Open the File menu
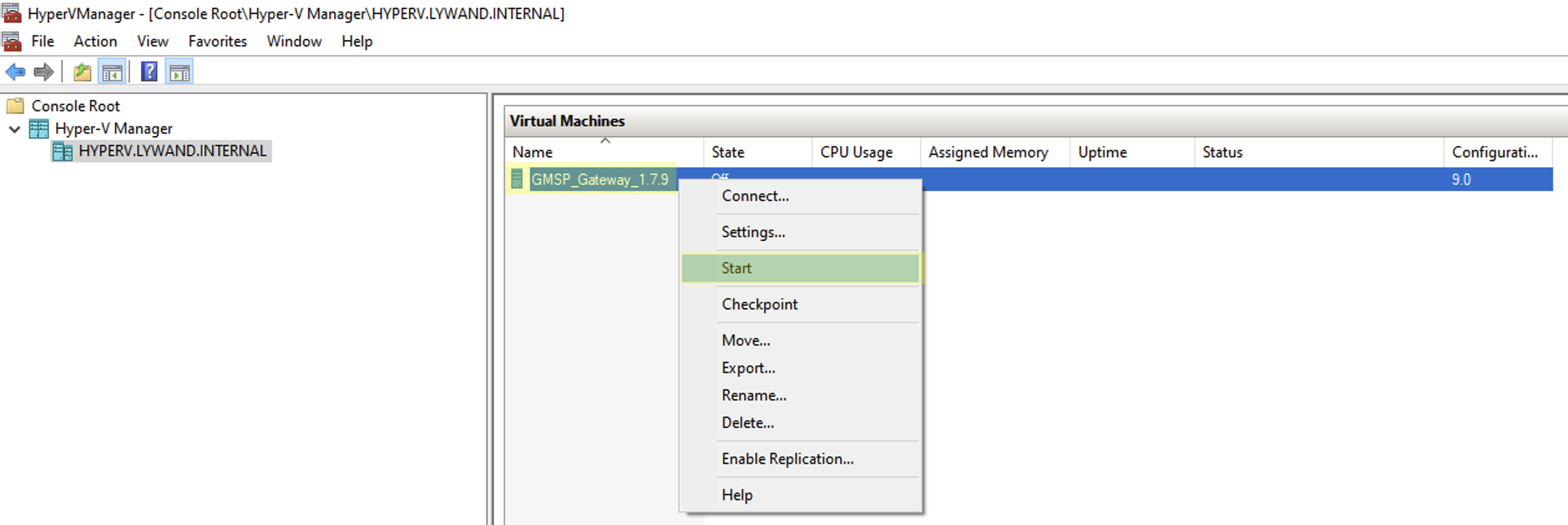Screen dimensions: 1568x525 43,41
